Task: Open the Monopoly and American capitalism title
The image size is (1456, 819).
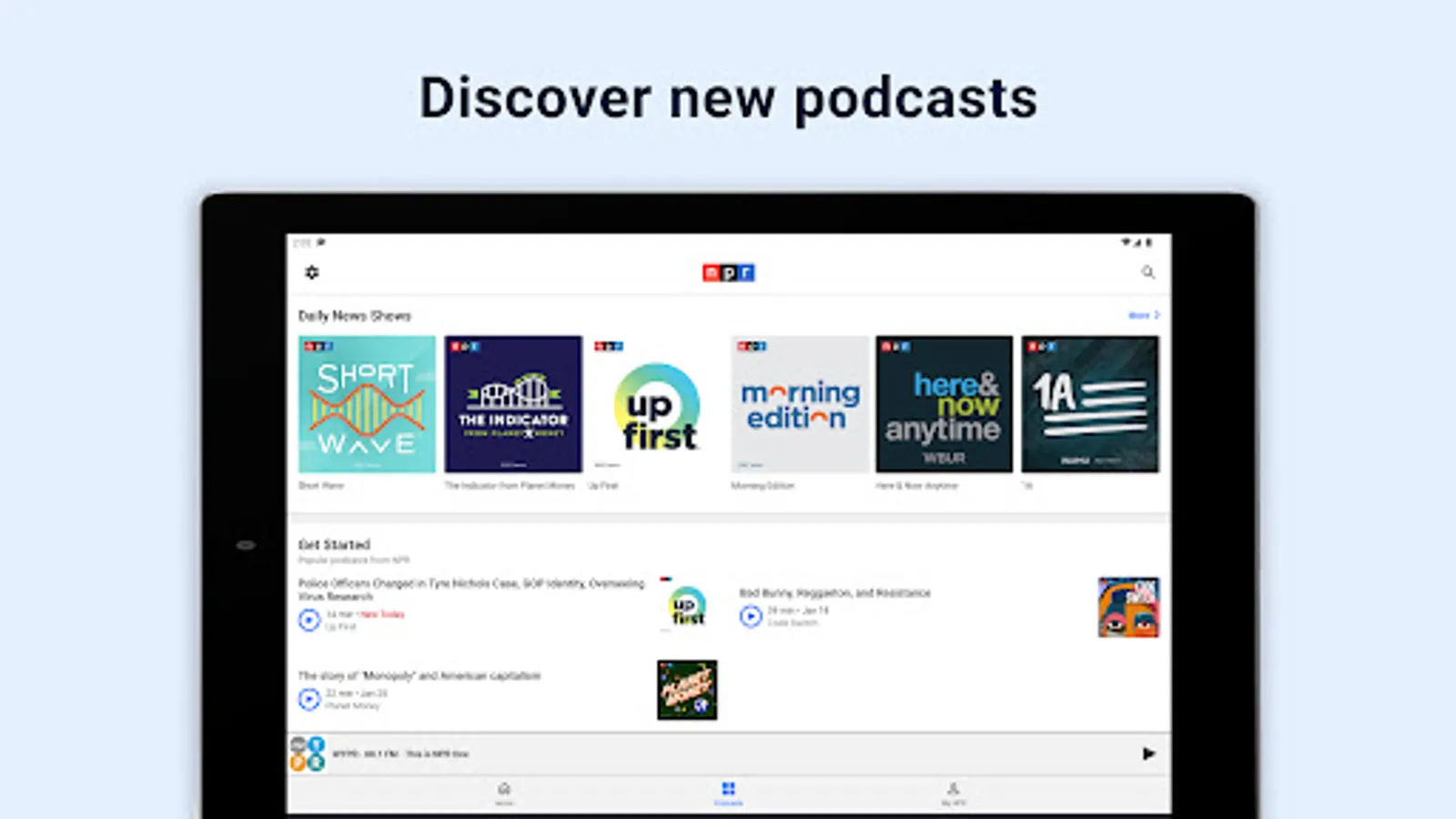Action: 420,675
